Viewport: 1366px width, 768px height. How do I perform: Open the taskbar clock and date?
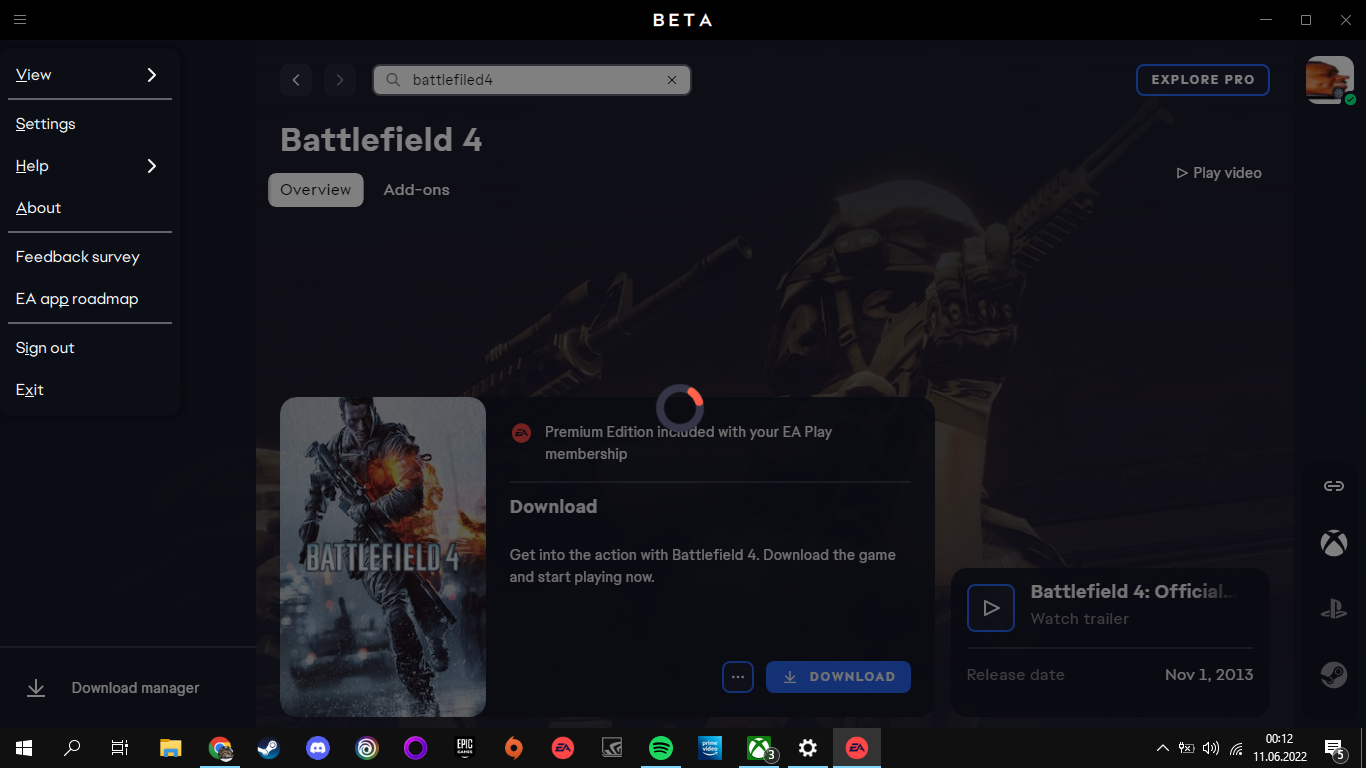coord(1279,748)
